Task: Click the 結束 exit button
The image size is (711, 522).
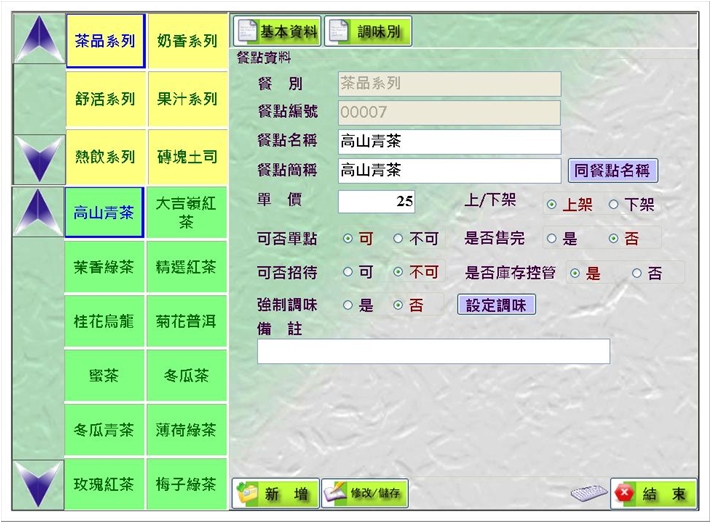Action: 653,494
